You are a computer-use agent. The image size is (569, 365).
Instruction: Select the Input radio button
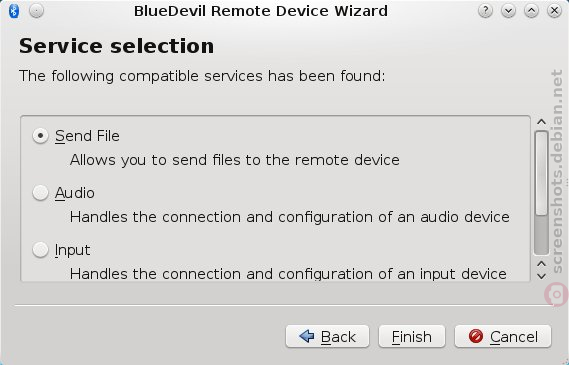(x=40, y=250)
